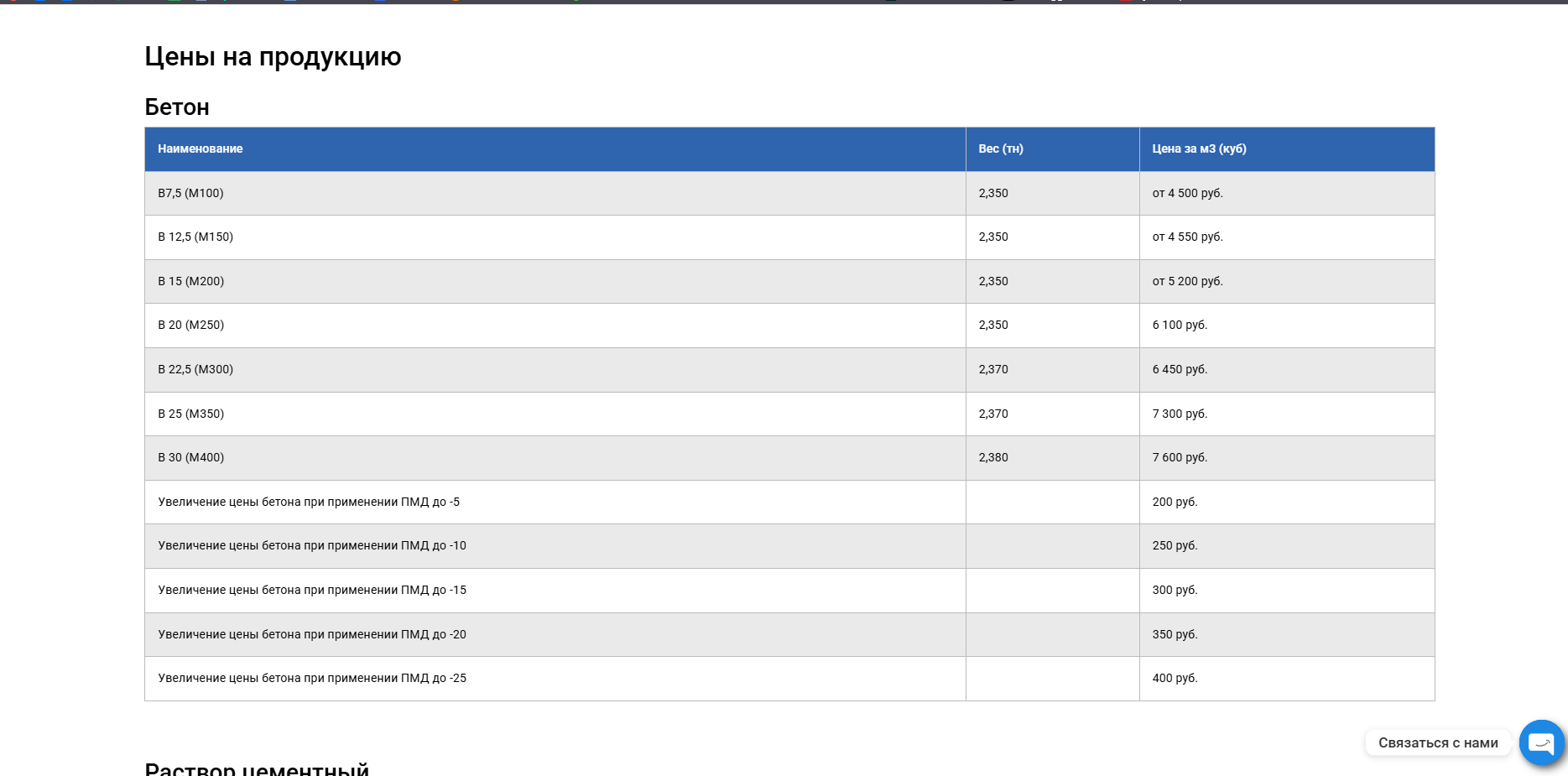The image size is (1568, 776).
Task: Click the "300 руб." surcharge price
Action: pyautogui.click(x=1175, y=590)
